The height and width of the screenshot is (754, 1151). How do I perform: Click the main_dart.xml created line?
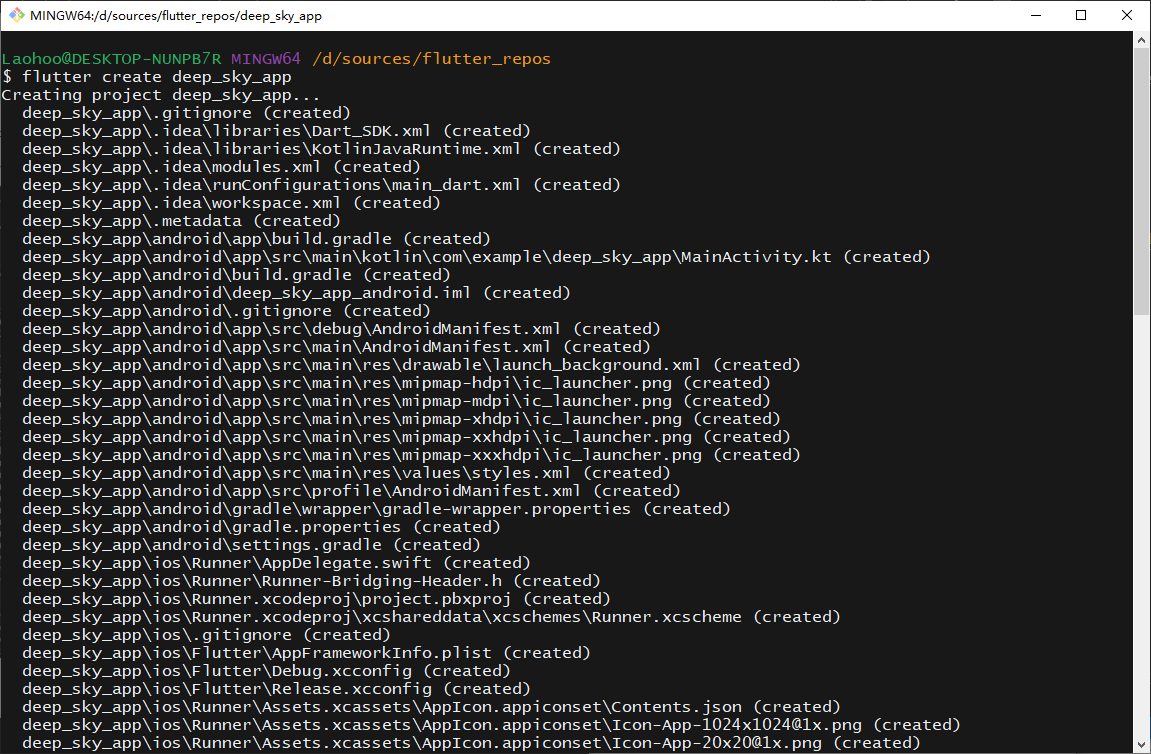322,185
